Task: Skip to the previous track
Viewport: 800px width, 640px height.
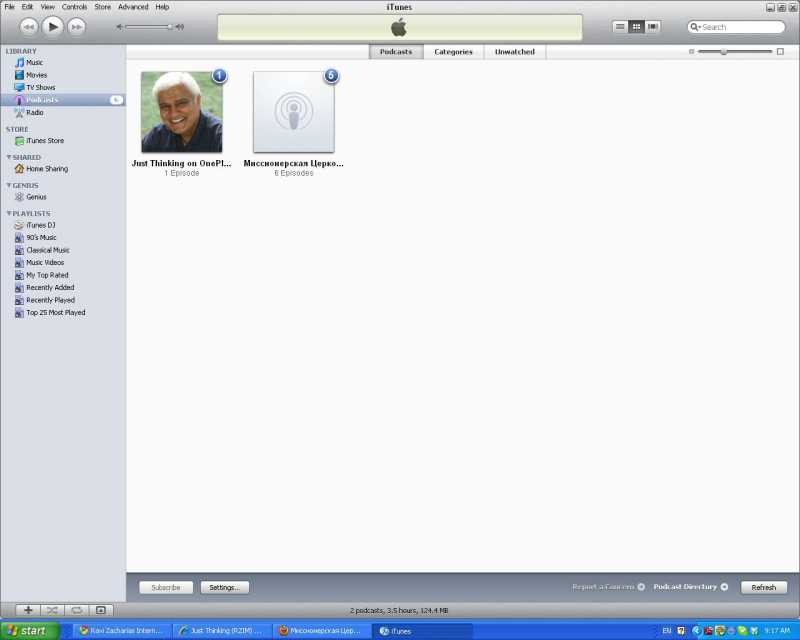Action: click(29, 27)
